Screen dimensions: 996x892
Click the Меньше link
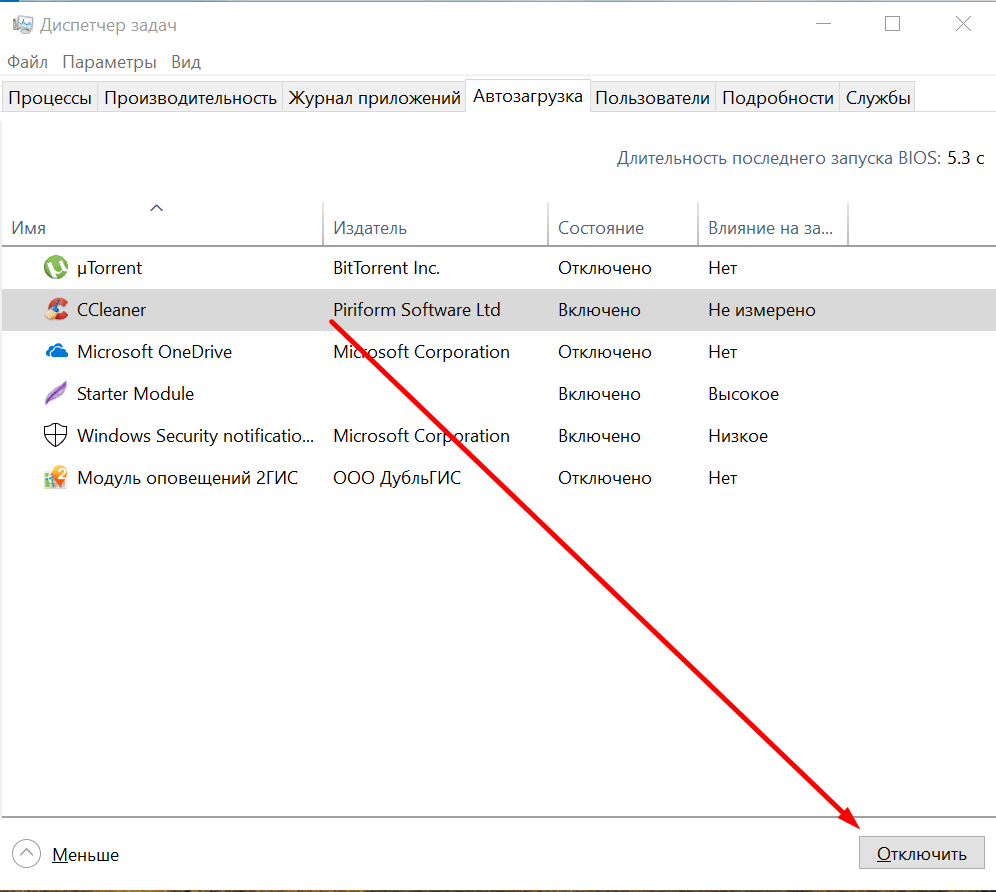85,855
